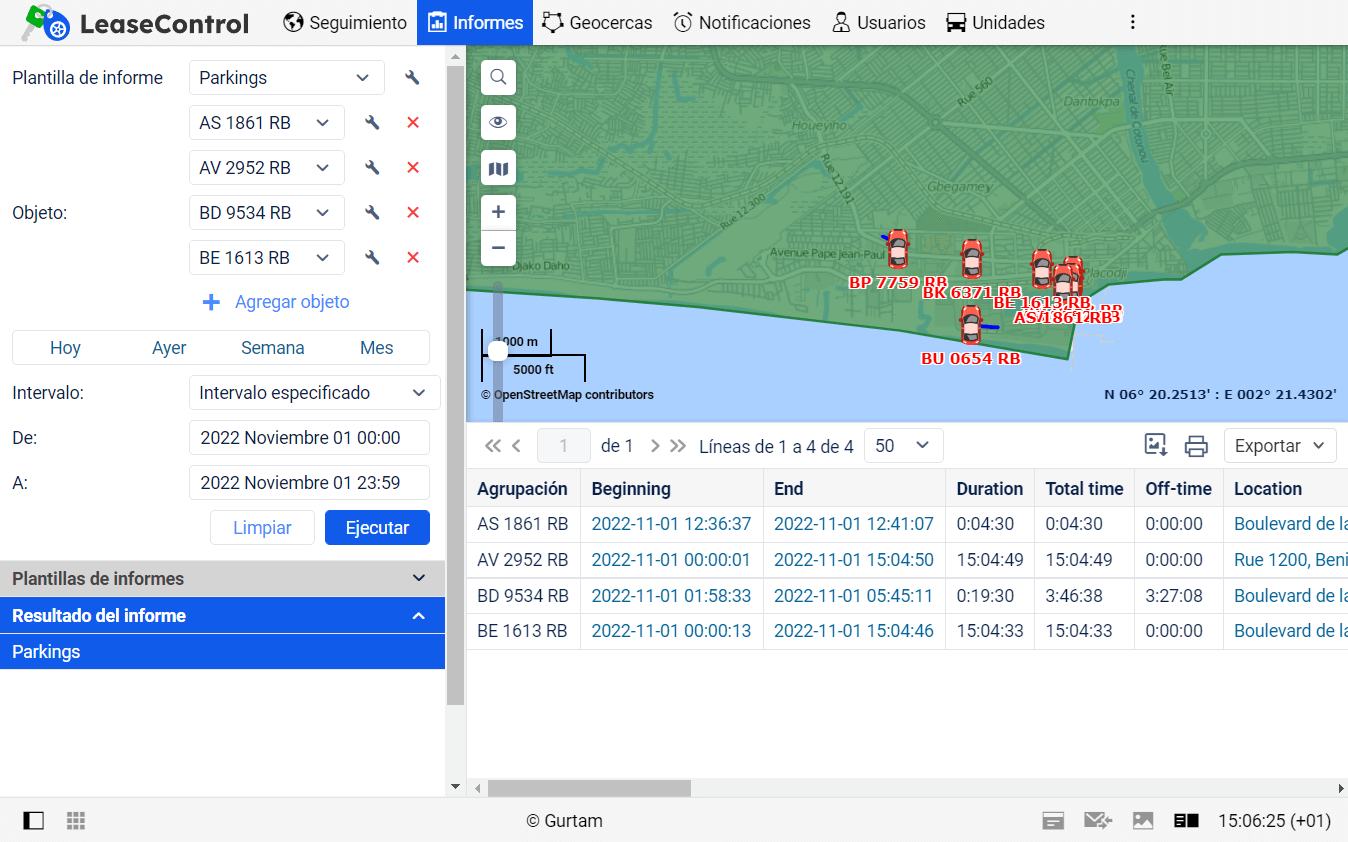This screenshot has width=1348, height=842.
Task: Click the wrench icon beside Parkings template
Action: click(412, 78)
